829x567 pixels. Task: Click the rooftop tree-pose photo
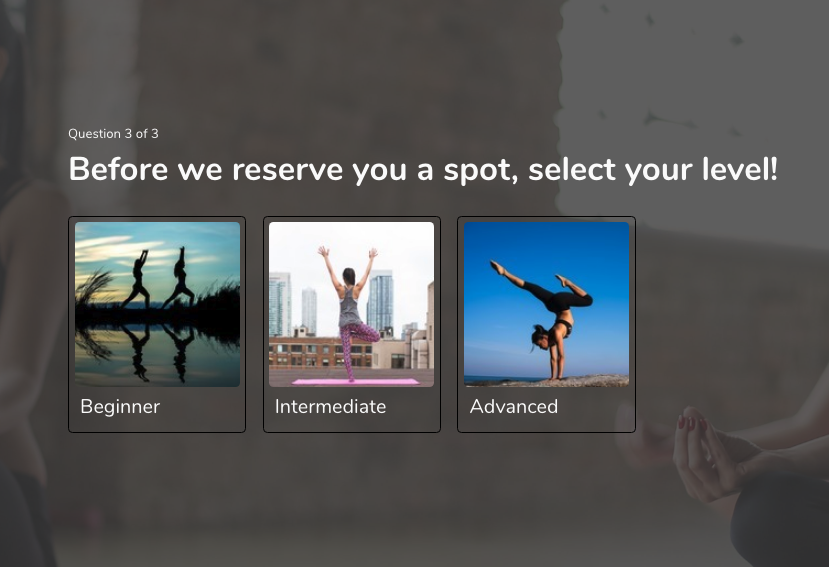pos(352,304)
